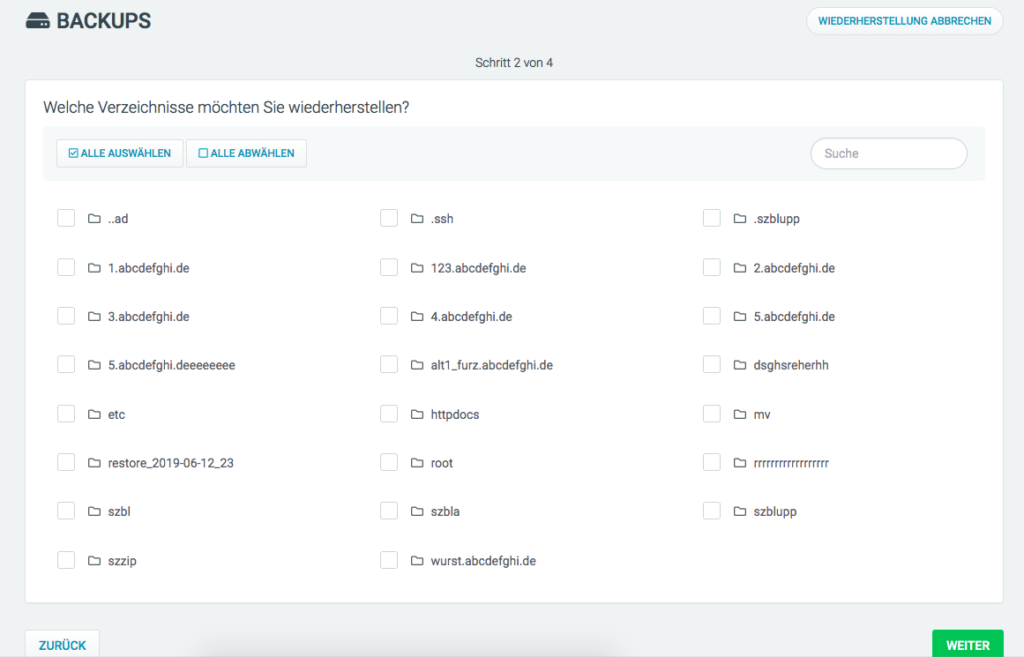Click the folder icon beside wurst.abcdefghi.de
The width and height of the screenshot is (1024, 657).
(417, 560)
